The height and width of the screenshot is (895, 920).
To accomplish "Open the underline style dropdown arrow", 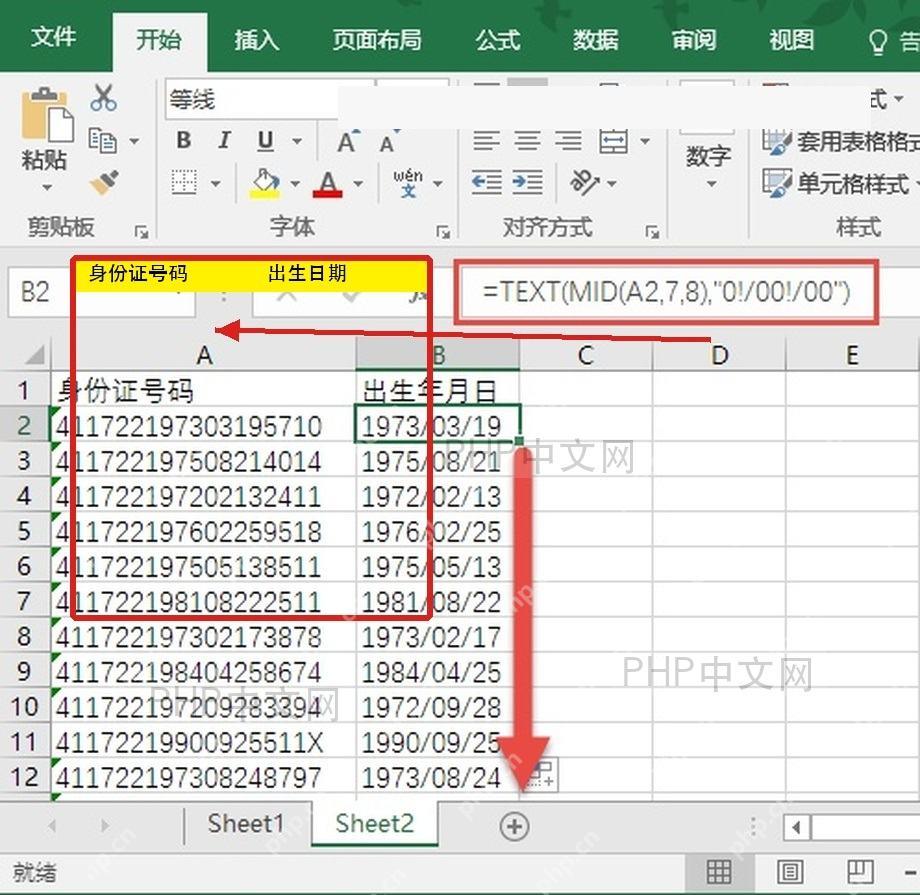I will (x=297, y=141).
